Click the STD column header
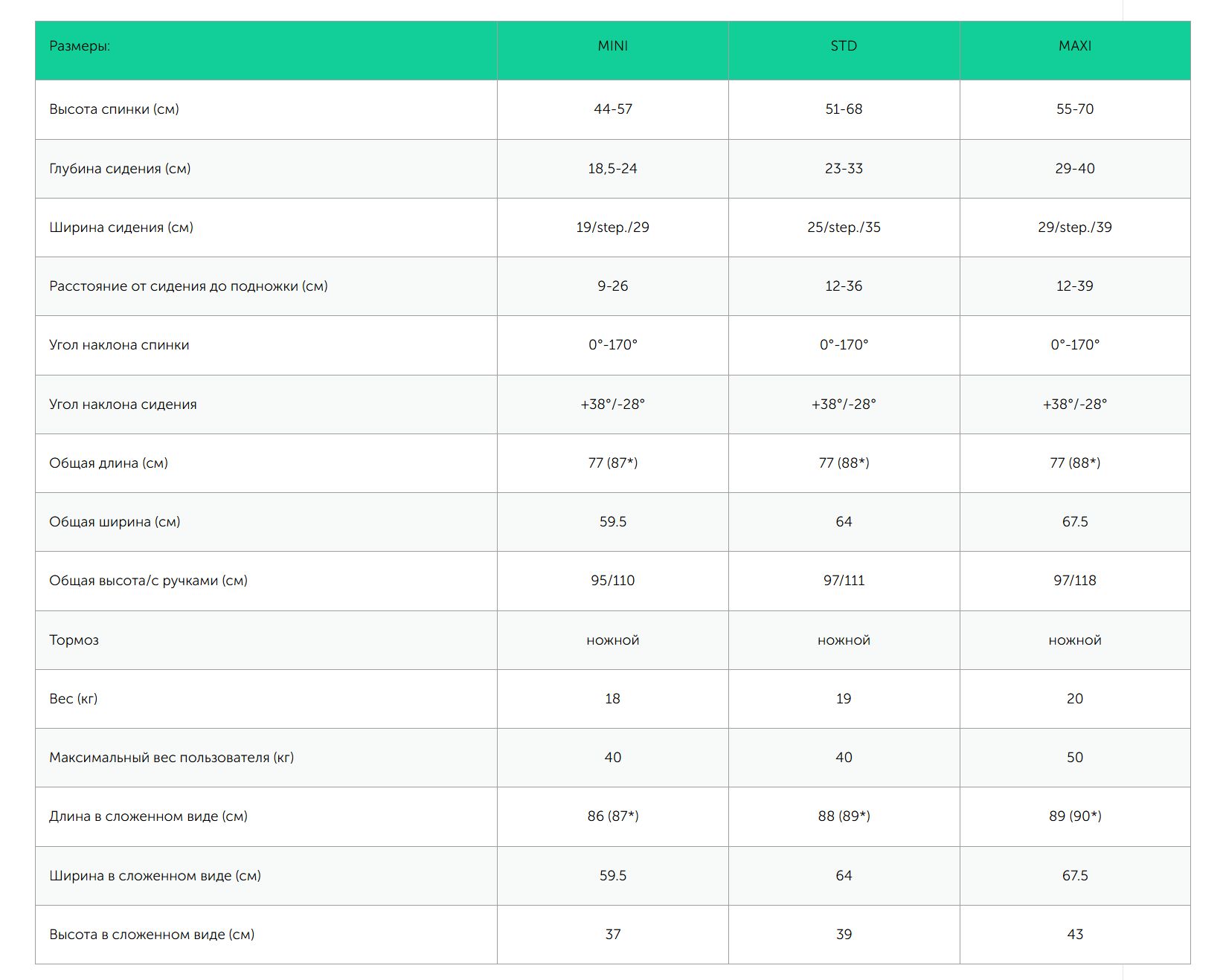This screenshot has height=980, width=1223. [x=844, y=46]
